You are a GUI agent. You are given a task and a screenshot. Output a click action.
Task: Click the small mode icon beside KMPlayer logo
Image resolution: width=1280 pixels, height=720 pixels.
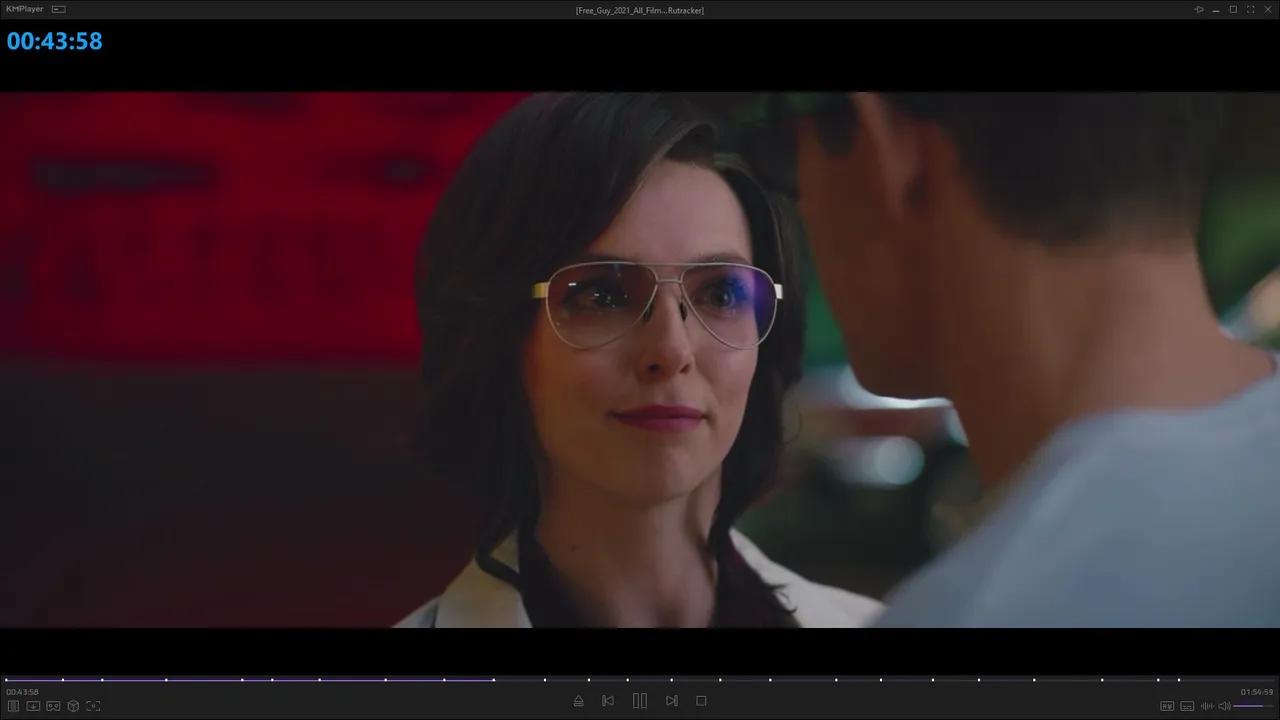58,9
